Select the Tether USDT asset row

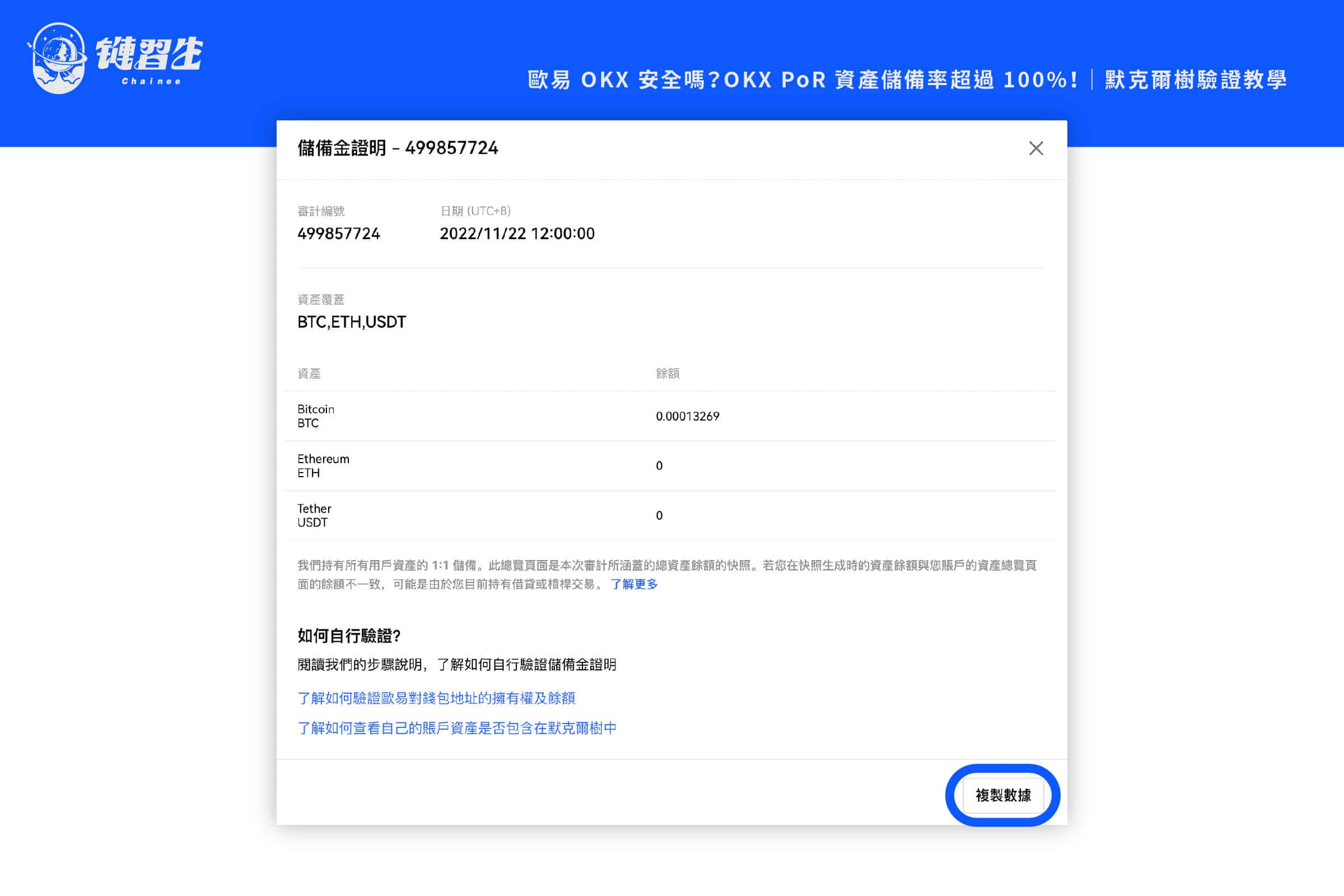click(670, 515)
